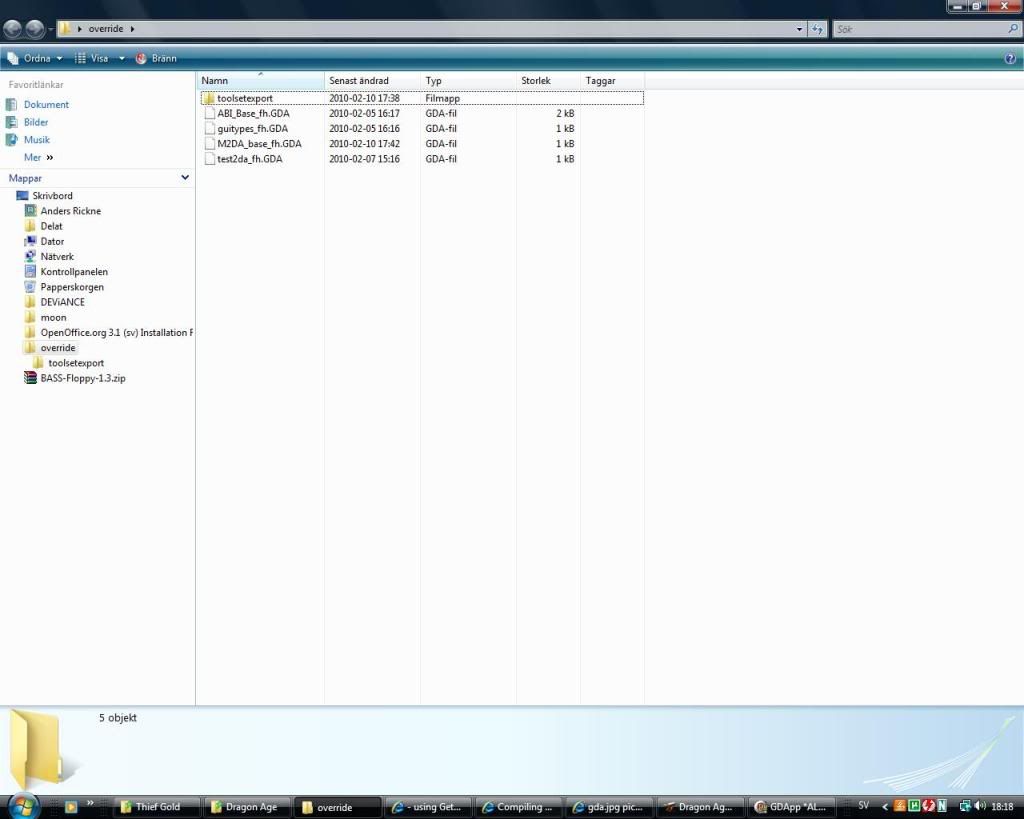Click the Windows Start orb

click(x=23, y=805)
